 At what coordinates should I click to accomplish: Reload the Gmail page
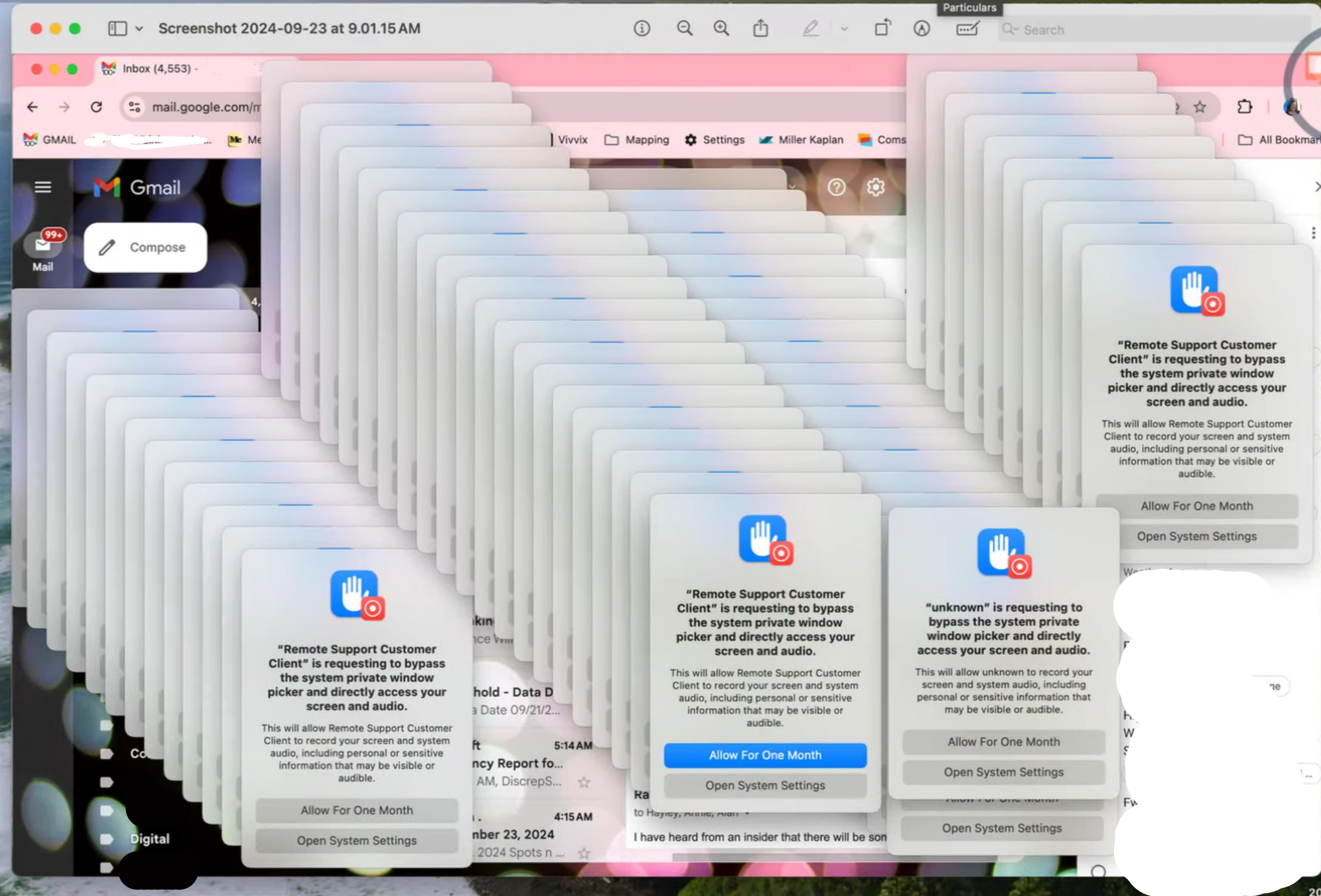coord(96,107)
